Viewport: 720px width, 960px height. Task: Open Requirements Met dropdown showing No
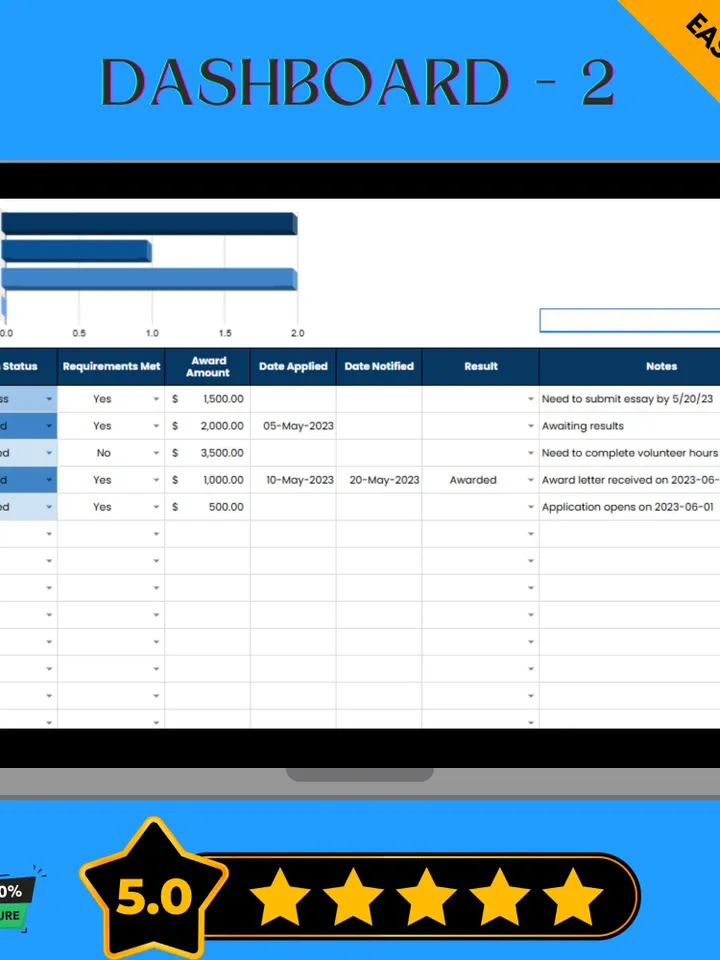[x=156, y=453]
